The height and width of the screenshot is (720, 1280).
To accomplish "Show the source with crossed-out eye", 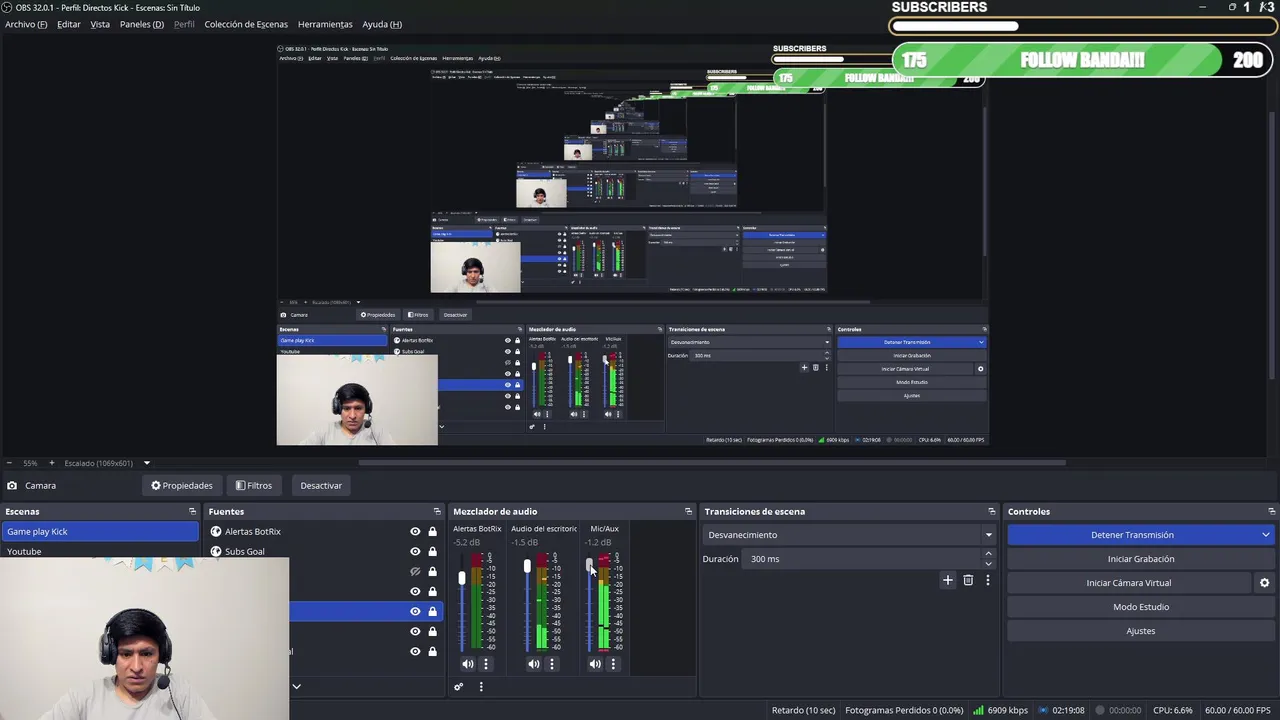I will point(415,571).
